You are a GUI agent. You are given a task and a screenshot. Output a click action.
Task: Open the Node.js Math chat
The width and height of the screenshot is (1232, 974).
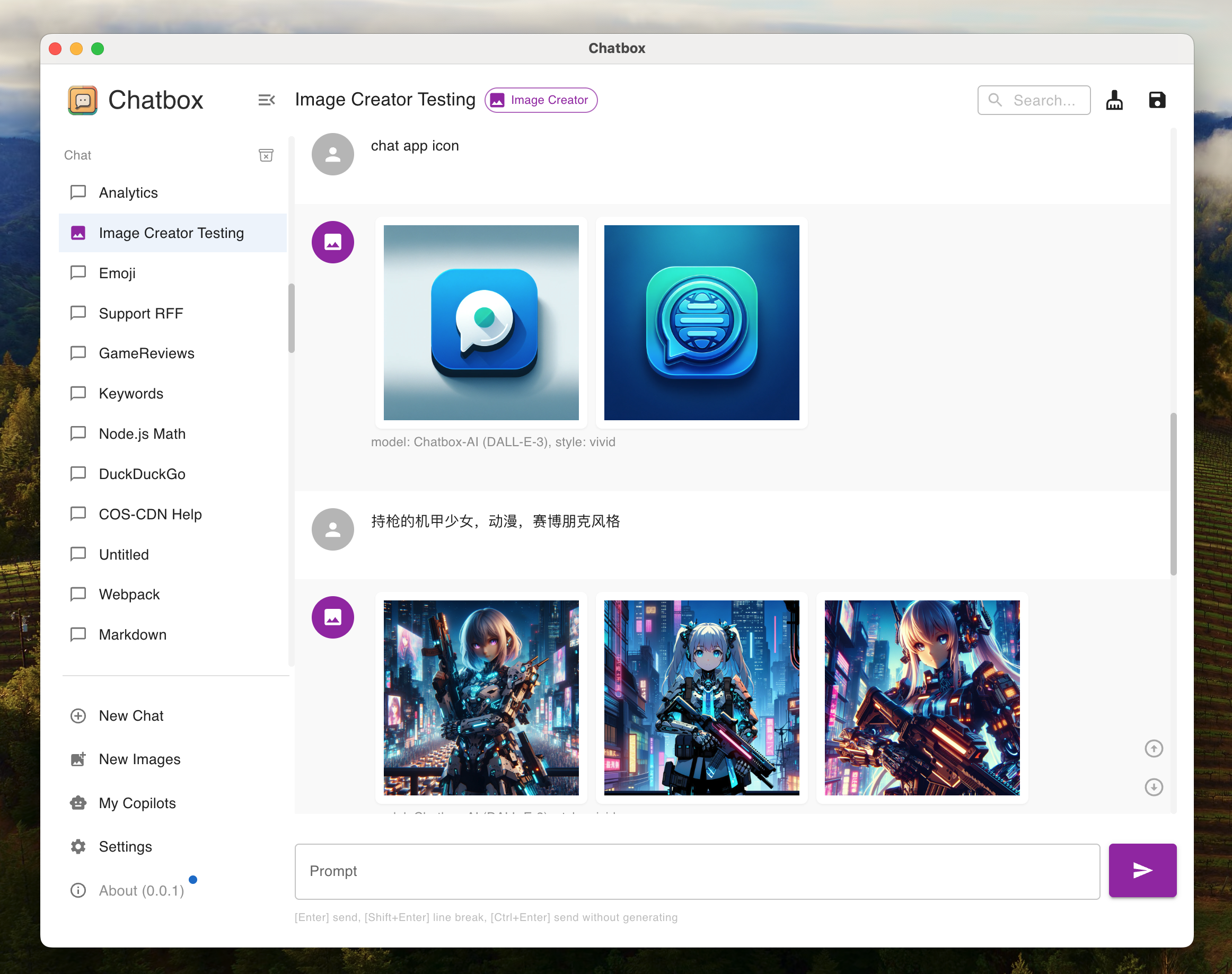(173, 434)
